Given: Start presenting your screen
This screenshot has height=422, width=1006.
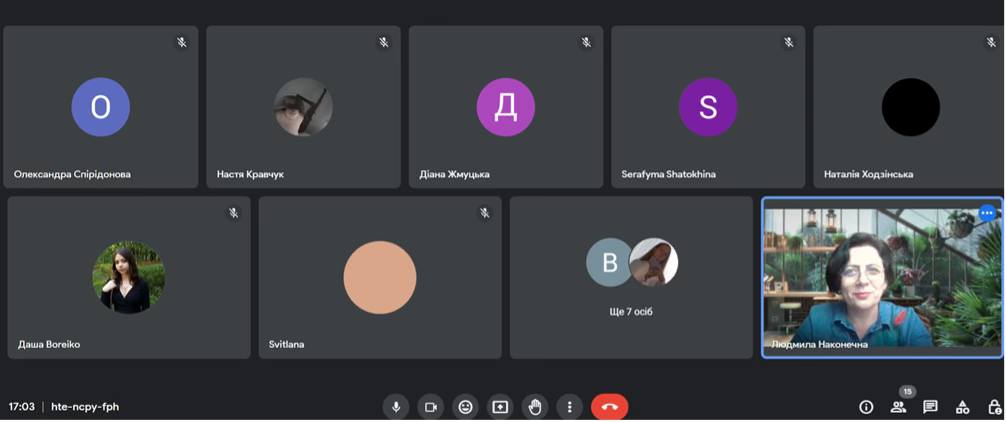Looking at the screenshot, I should 500,407.
